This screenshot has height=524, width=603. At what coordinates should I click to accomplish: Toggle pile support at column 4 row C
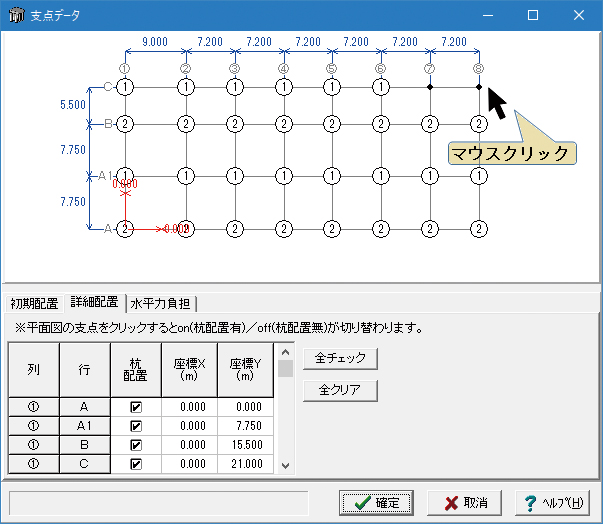pos(284,87)
